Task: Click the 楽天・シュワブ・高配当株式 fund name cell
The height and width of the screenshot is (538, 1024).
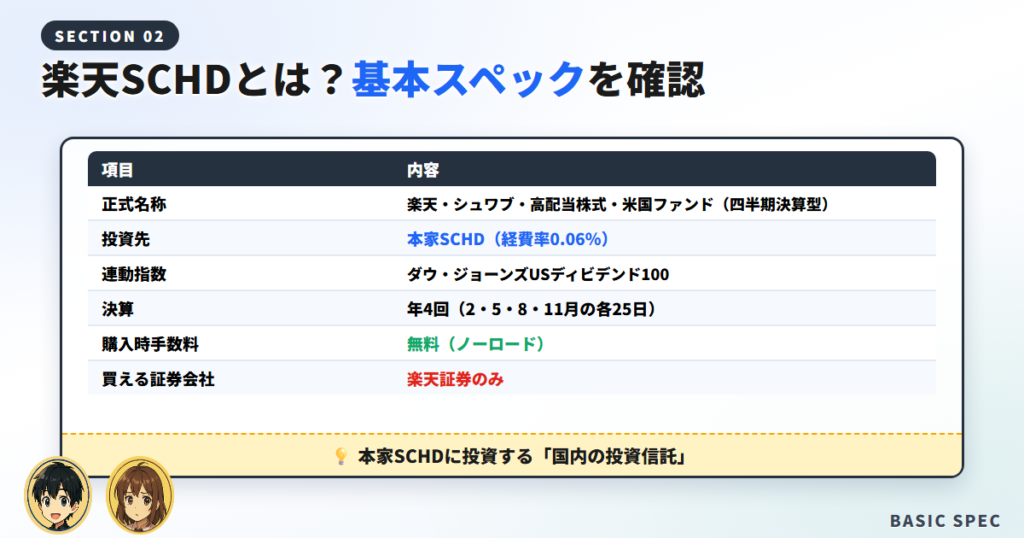Action: pos(618,205)
